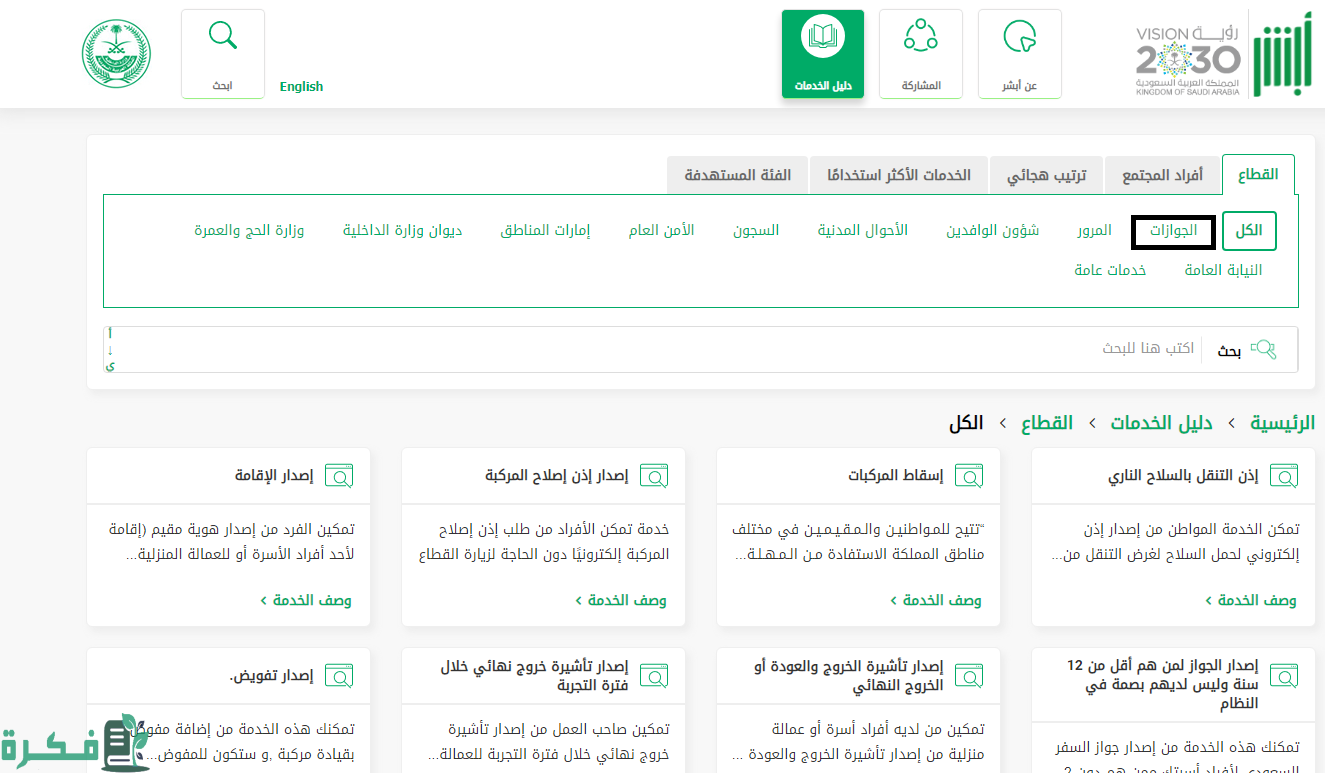
Task: Go to الرئيسية breadcrumb link
Action: (1282, 423)
